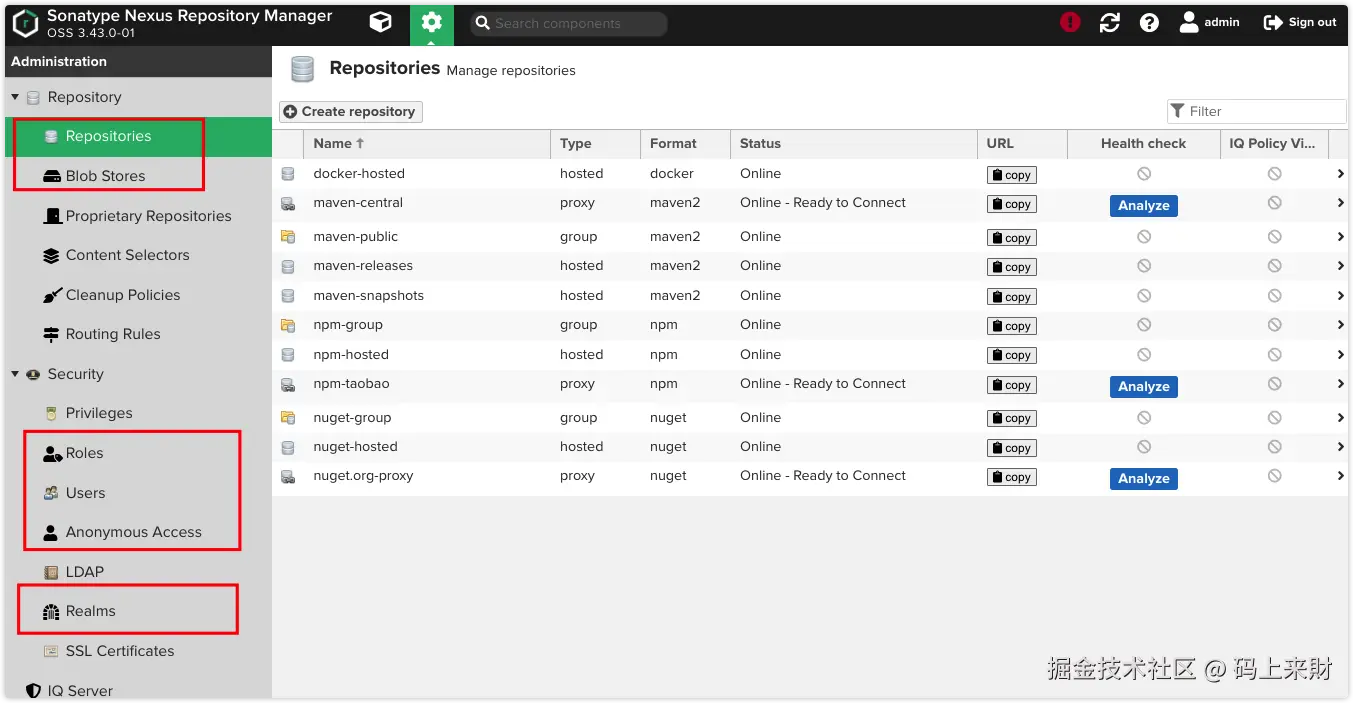Sort by Type column header
Screen dimensions: 1353x703
click(x=595, y=143)
